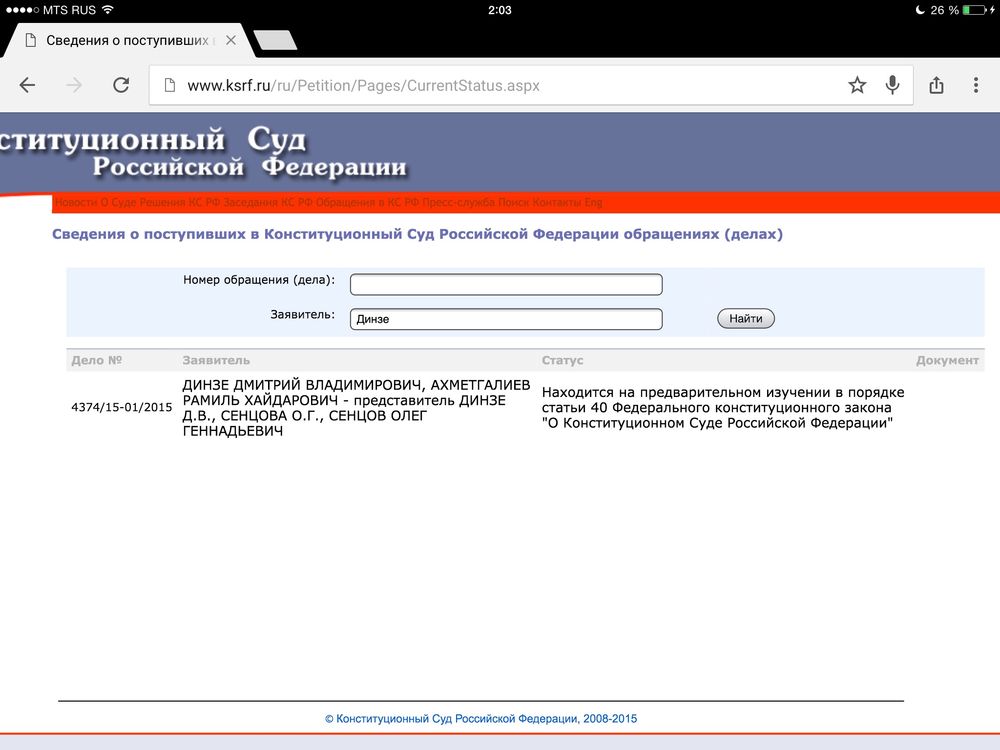The height and width of the screenshot is (750, 1000).
Task: Open the share icon in toolbar
Action: click(936, 85)
